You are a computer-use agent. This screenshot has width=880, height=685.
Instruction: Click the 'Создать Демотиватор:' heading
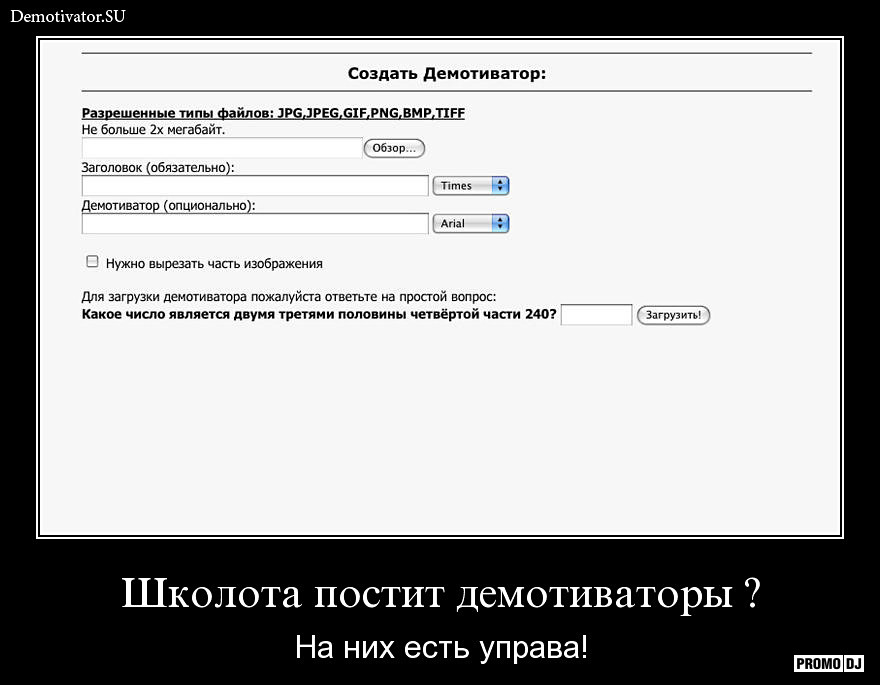click(x=446, y=74)
